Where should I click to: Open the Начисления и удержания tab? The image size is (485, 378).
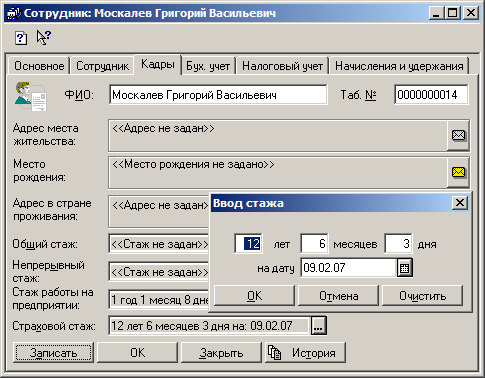click(399, 66)
